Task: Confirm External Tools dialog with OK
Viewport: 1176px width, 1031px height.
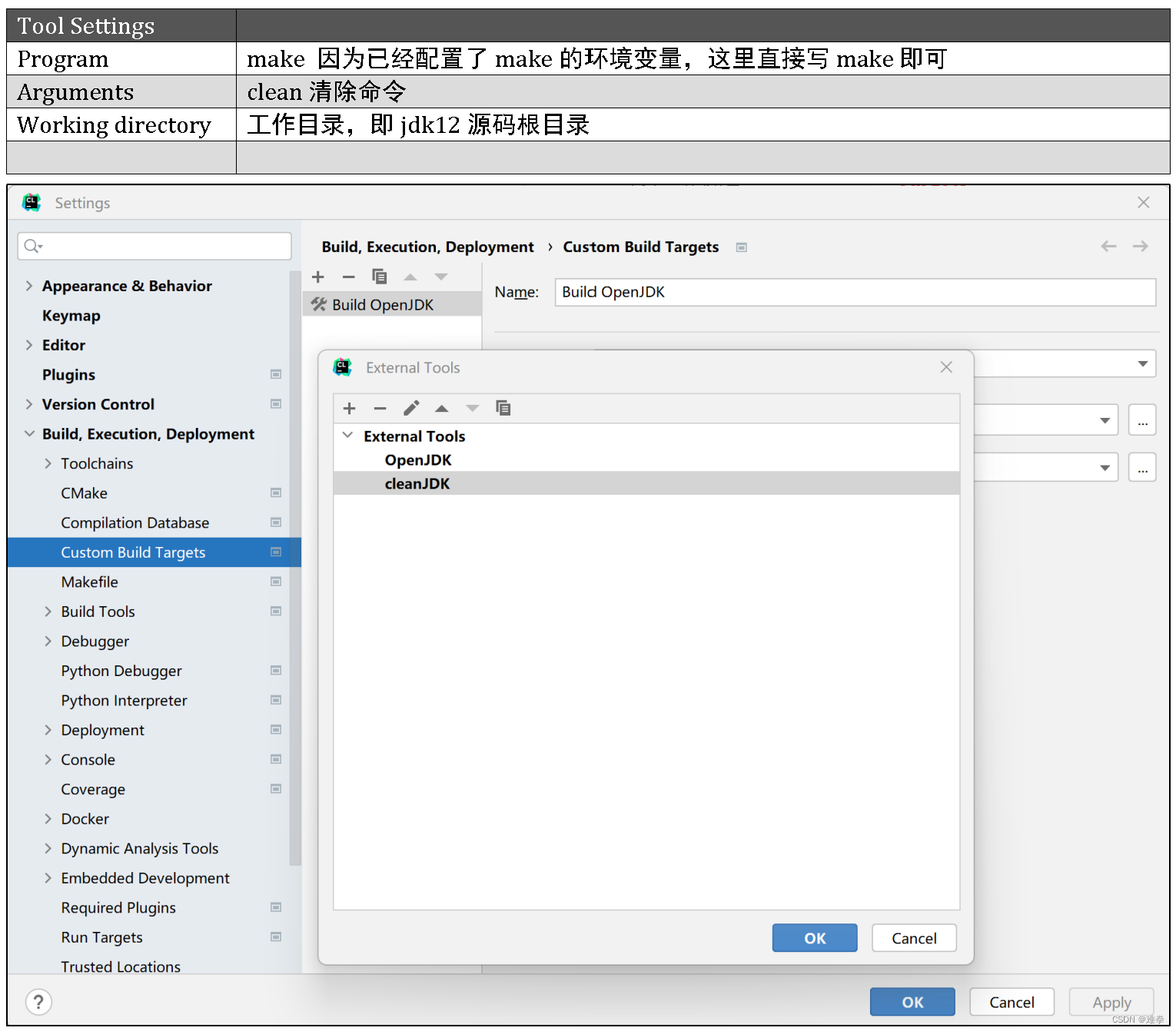Action: coord(815,938)
